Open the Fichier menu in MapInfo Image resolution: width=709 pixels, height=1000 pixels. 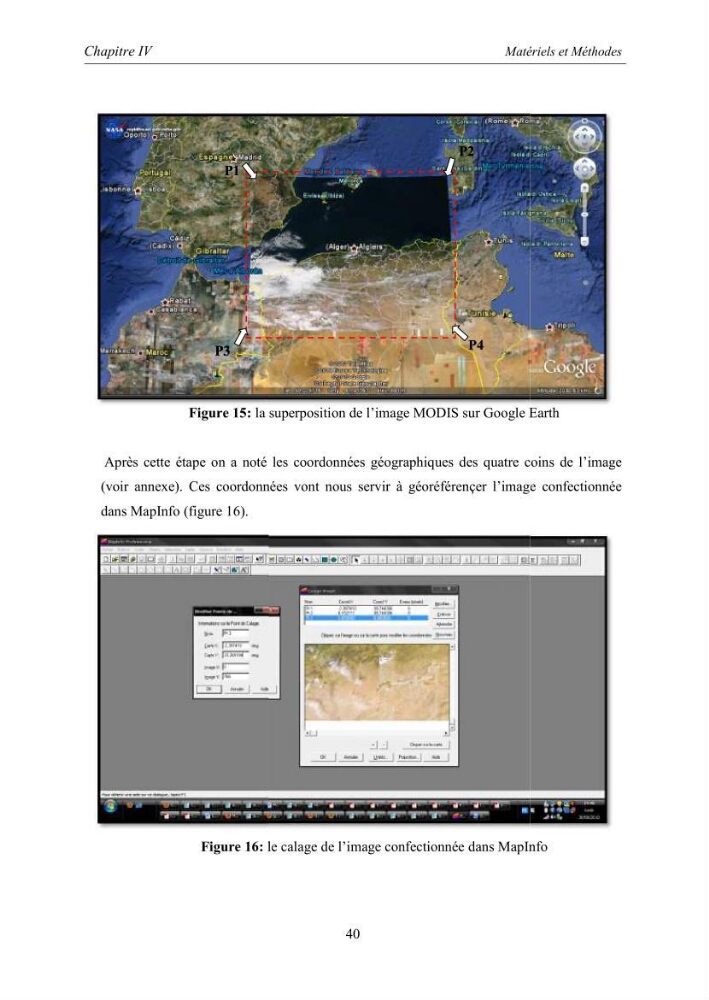108,549
